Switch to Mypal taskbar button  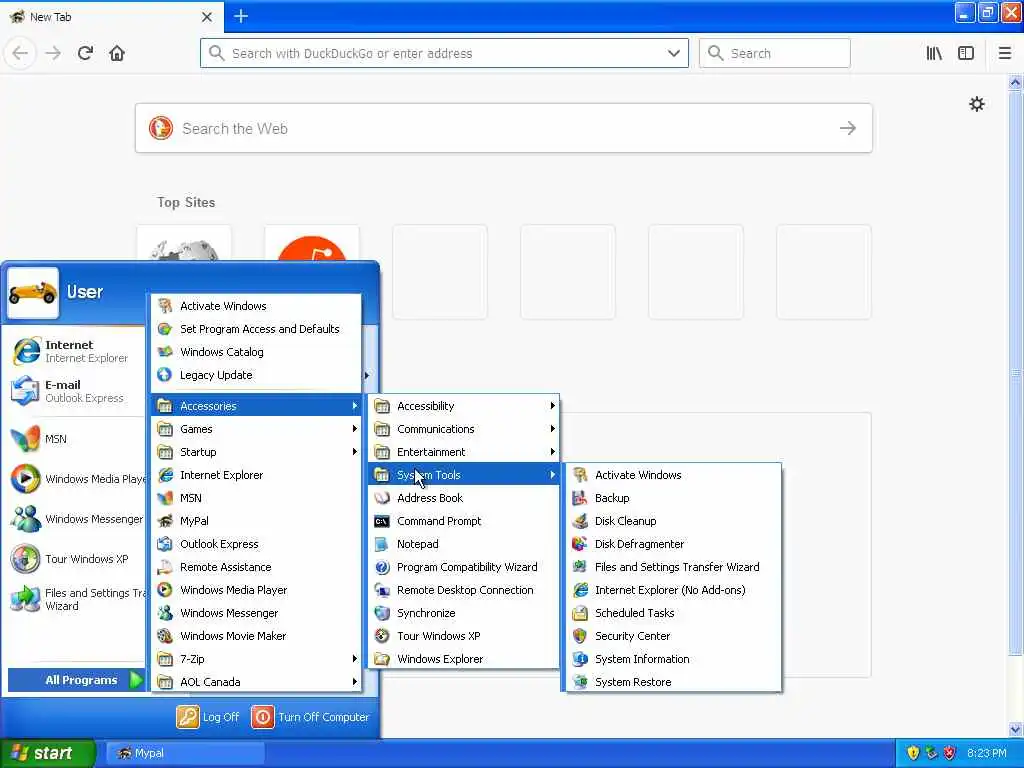point(185,753)
